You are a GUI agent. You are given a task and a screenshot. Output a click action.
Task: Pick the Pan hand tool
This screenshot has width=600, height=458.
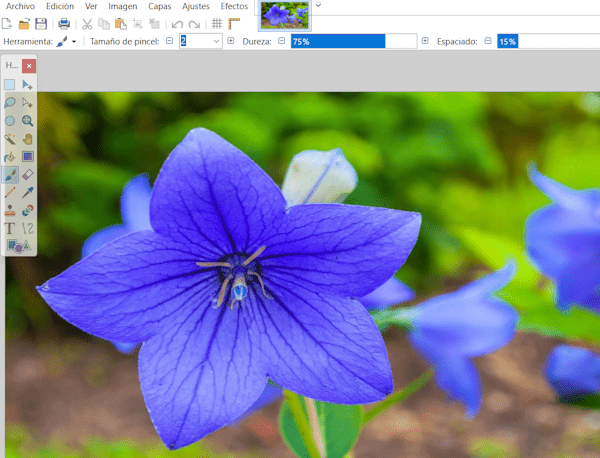click(x=27, y=139)
